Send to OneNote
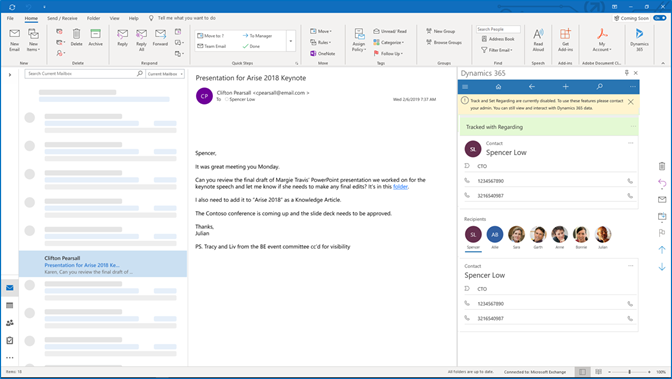 click(323, 54)
